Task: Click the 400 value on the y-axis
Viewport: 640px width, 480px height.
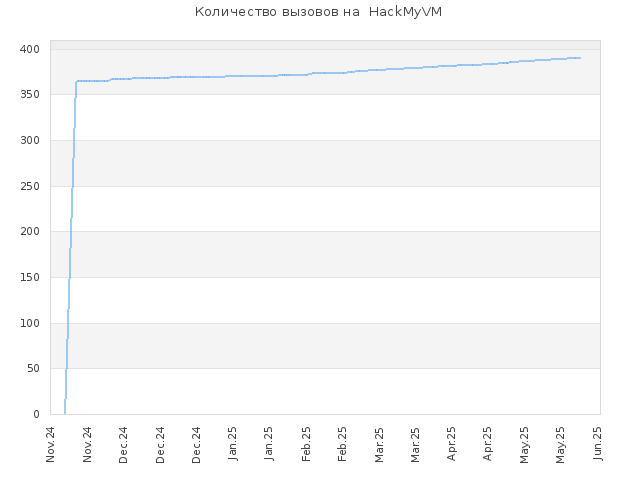Action: coord(30,49)
